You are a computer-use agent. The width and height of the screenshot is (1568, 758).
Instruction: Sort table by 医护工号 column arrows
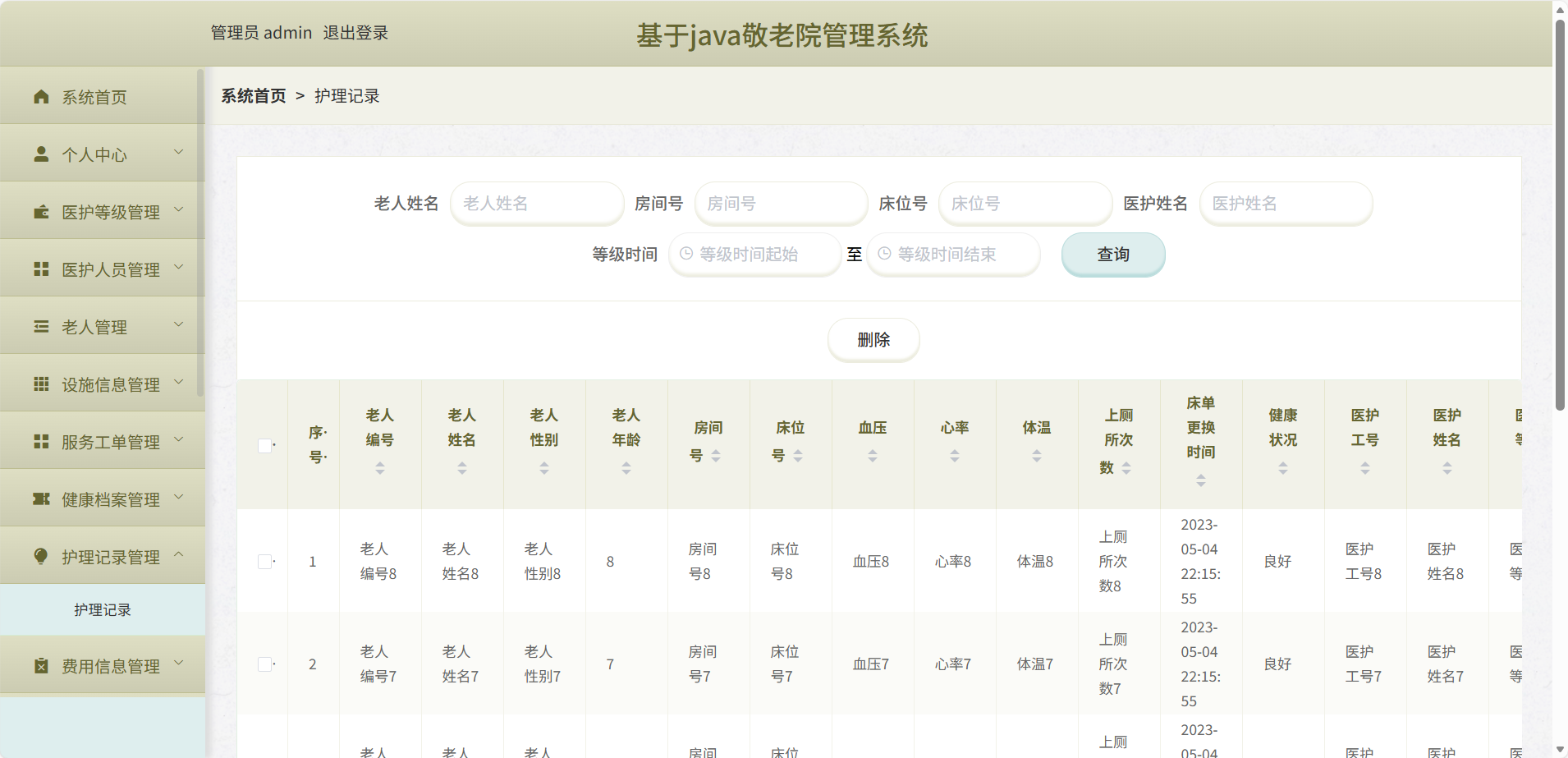coord(1365,468)
